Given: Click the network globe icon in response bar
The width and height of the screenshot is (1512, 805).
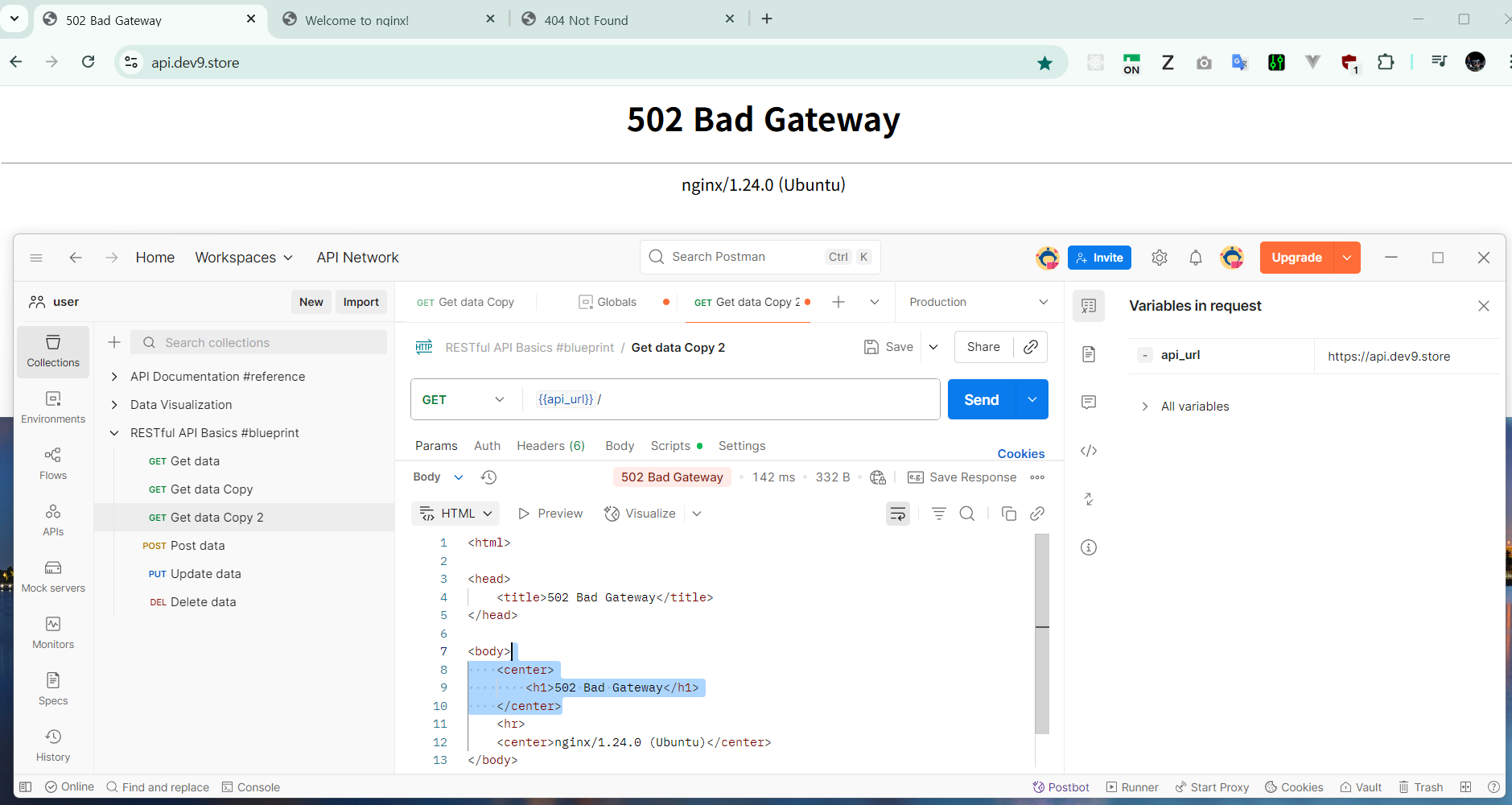Looking at the screenshot, I should tap(878, 477).
